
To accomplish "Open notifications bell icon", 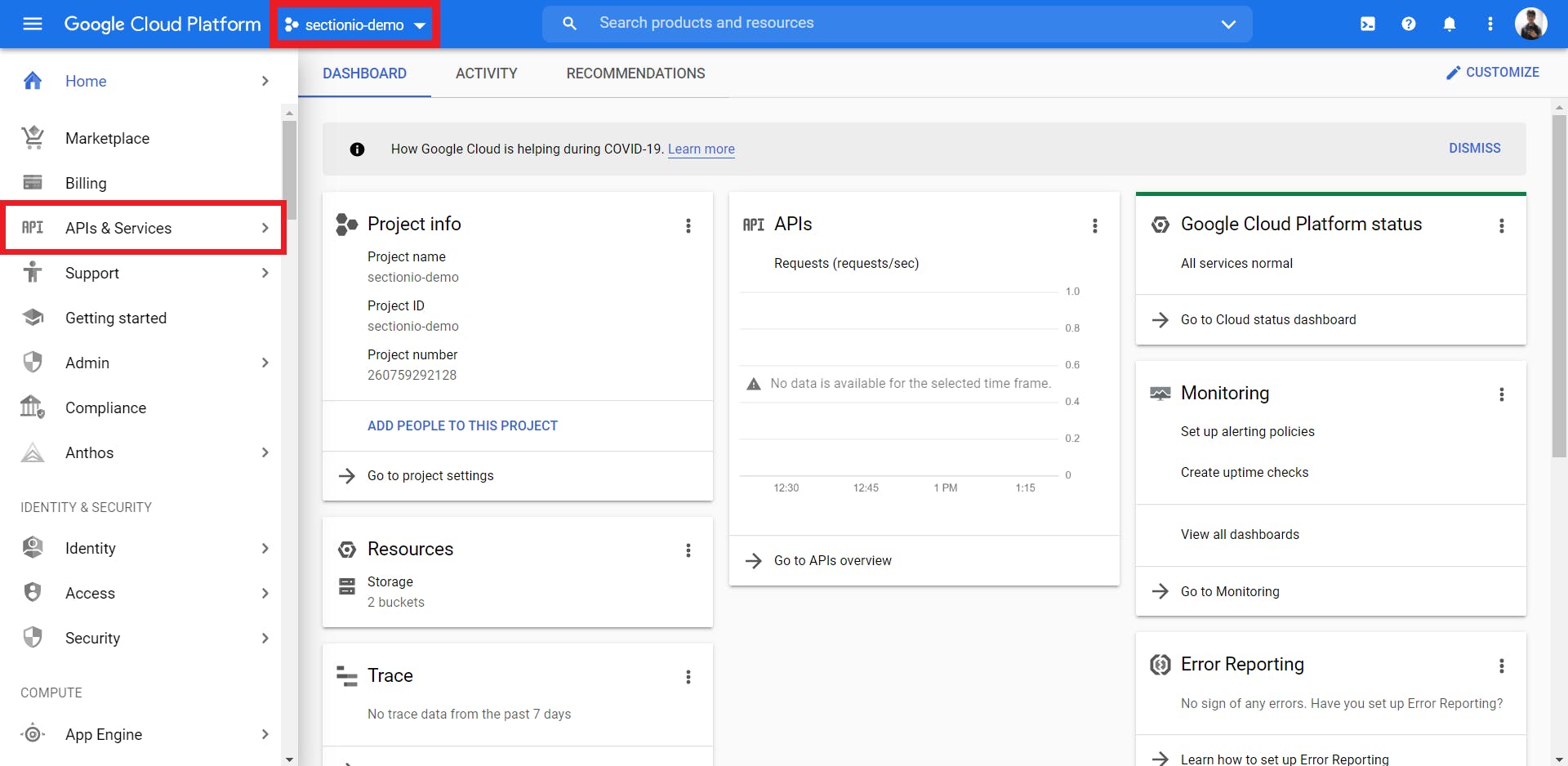I will click(x=1450, y=24).
